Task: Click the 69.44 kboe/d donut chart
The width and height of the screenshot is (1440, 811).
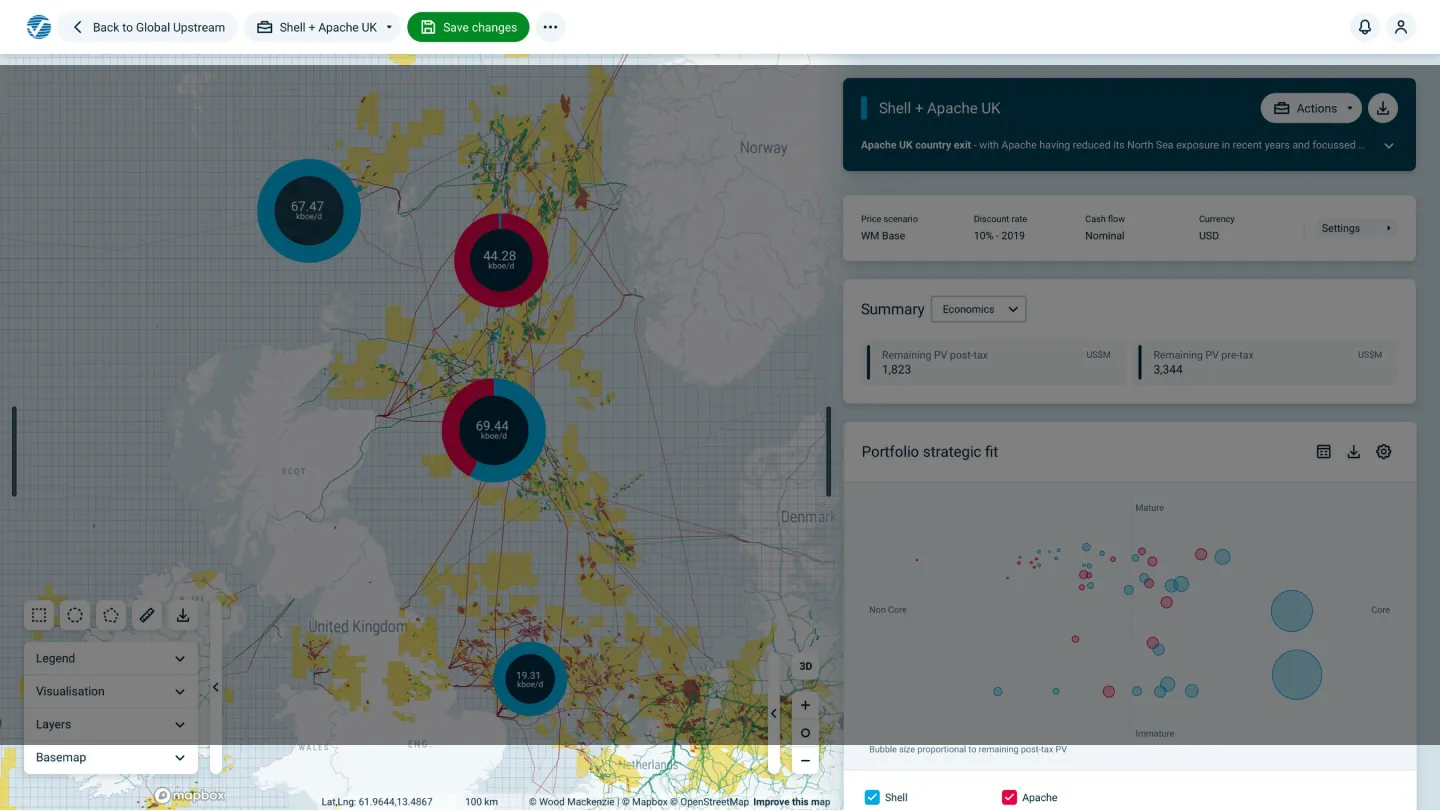Action: coord(493,430)
